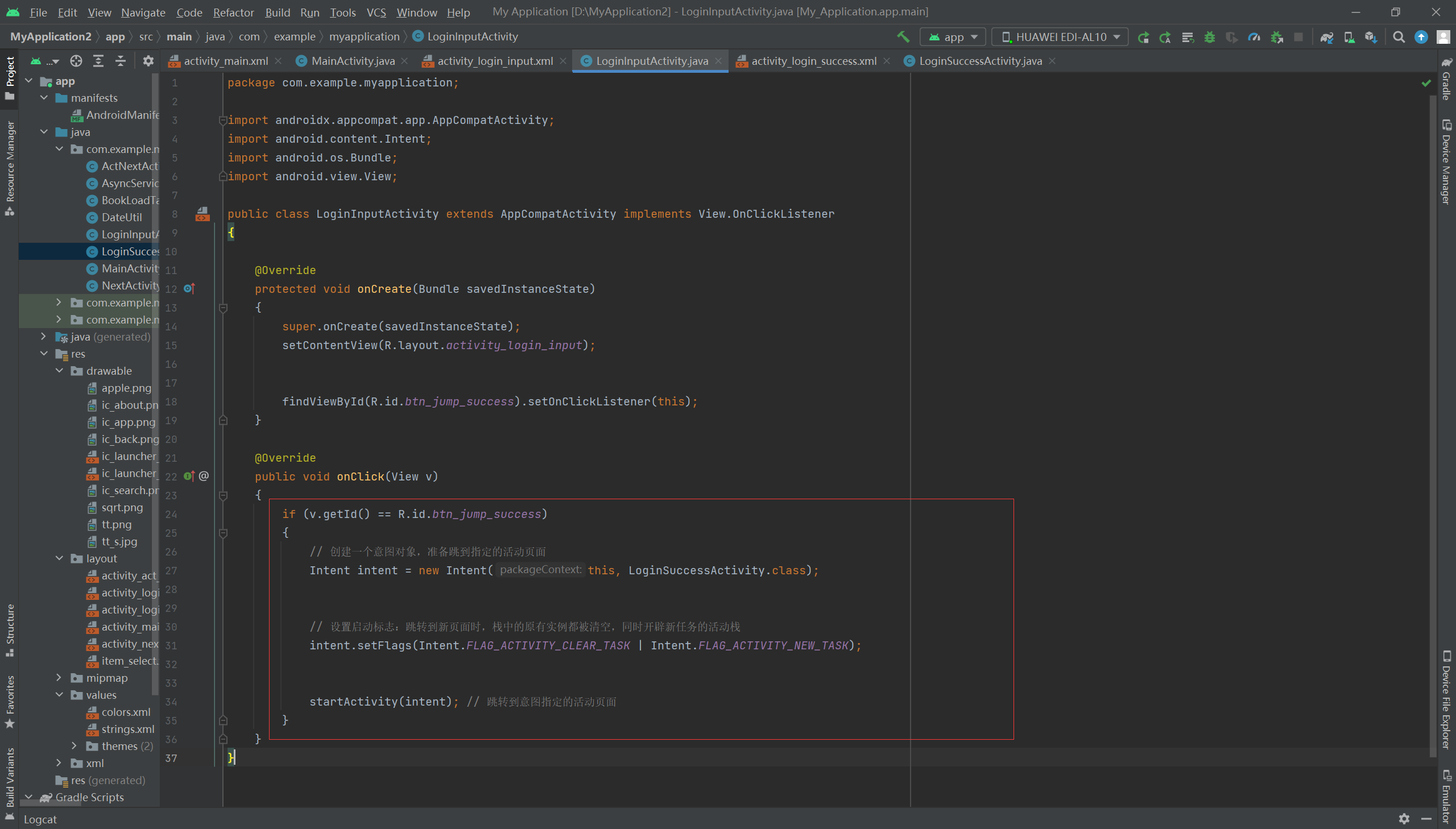The width and height of the screenshot is (1456, 829).
Task: Open the SDK Manager icon
Action: click(x=1371, y=37)
